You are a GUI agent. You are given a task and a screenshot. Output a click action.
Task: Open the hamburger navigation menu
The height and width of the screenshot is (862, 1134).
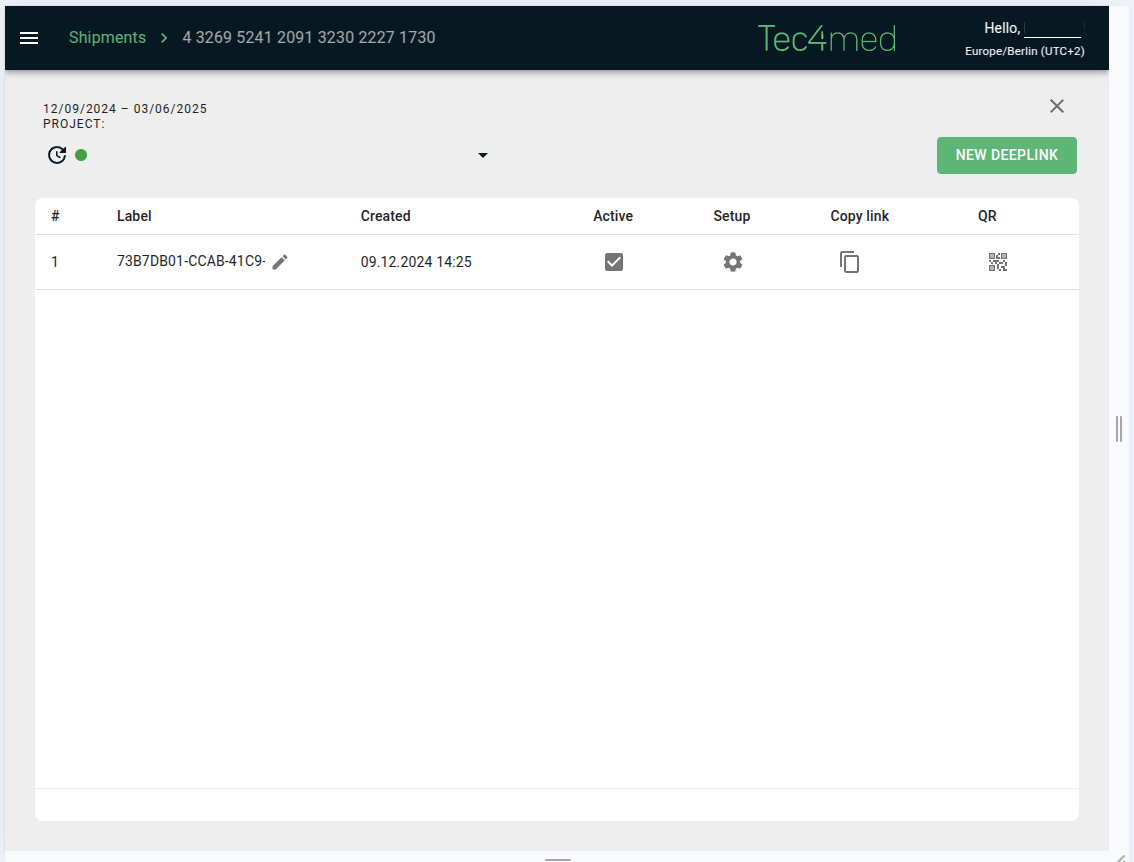pos(29,38)
